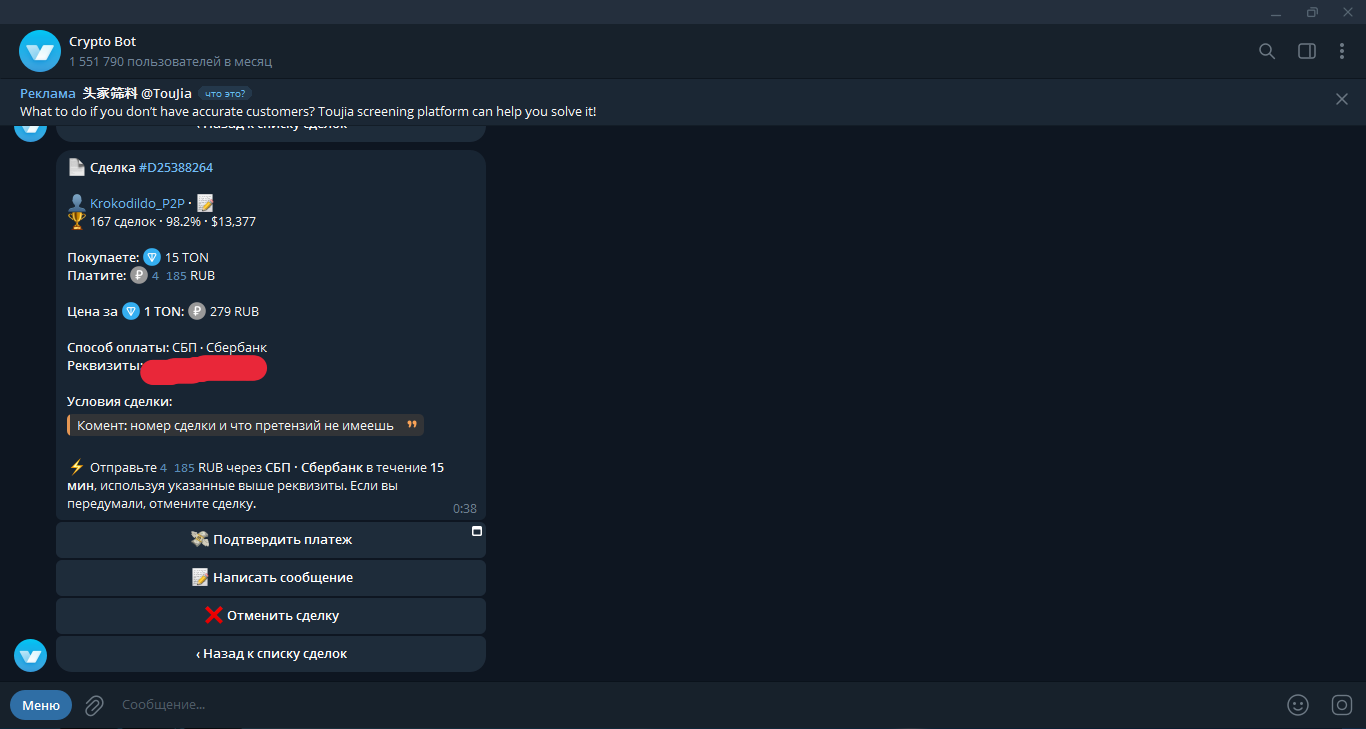Image resolution: width=1366 pixels, height=729 pixels.
Task: Click the document icon before Сделка
Action: pos(77,167)
